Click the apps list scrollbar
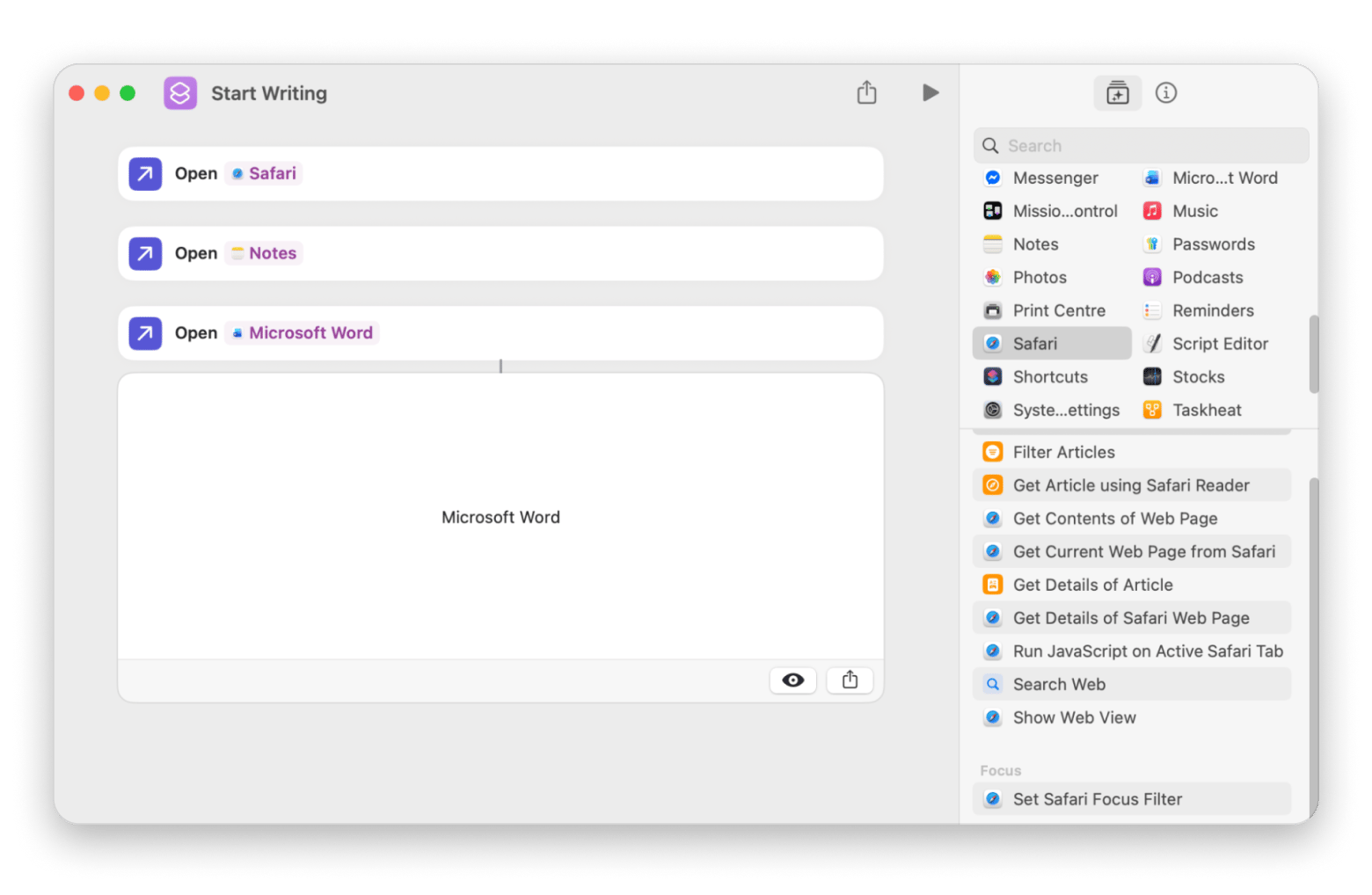1372x895 pixels. click(x=1313, y=354)
